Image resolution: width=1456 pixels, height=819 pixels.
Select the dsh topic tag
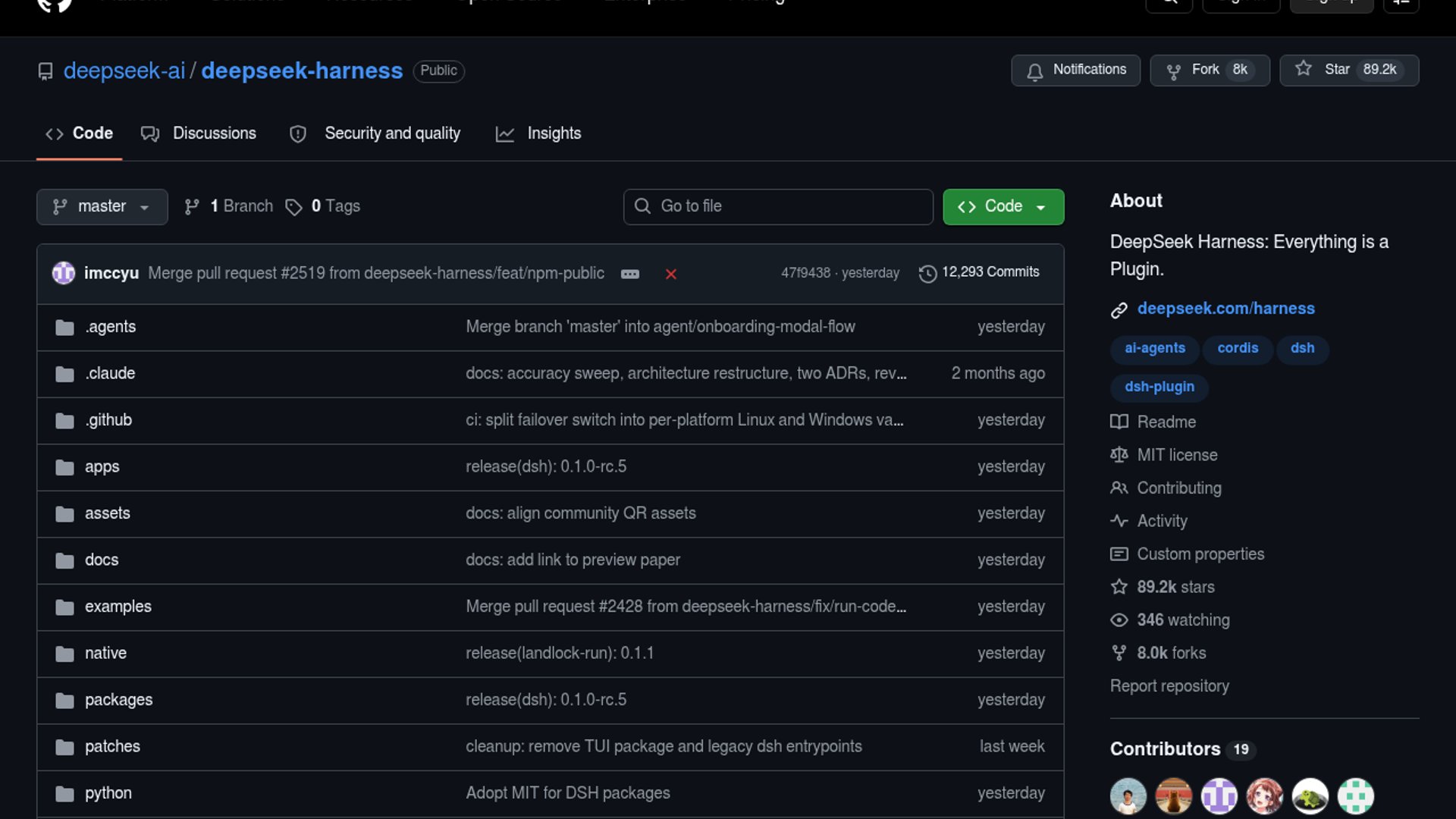point(1302,348)
